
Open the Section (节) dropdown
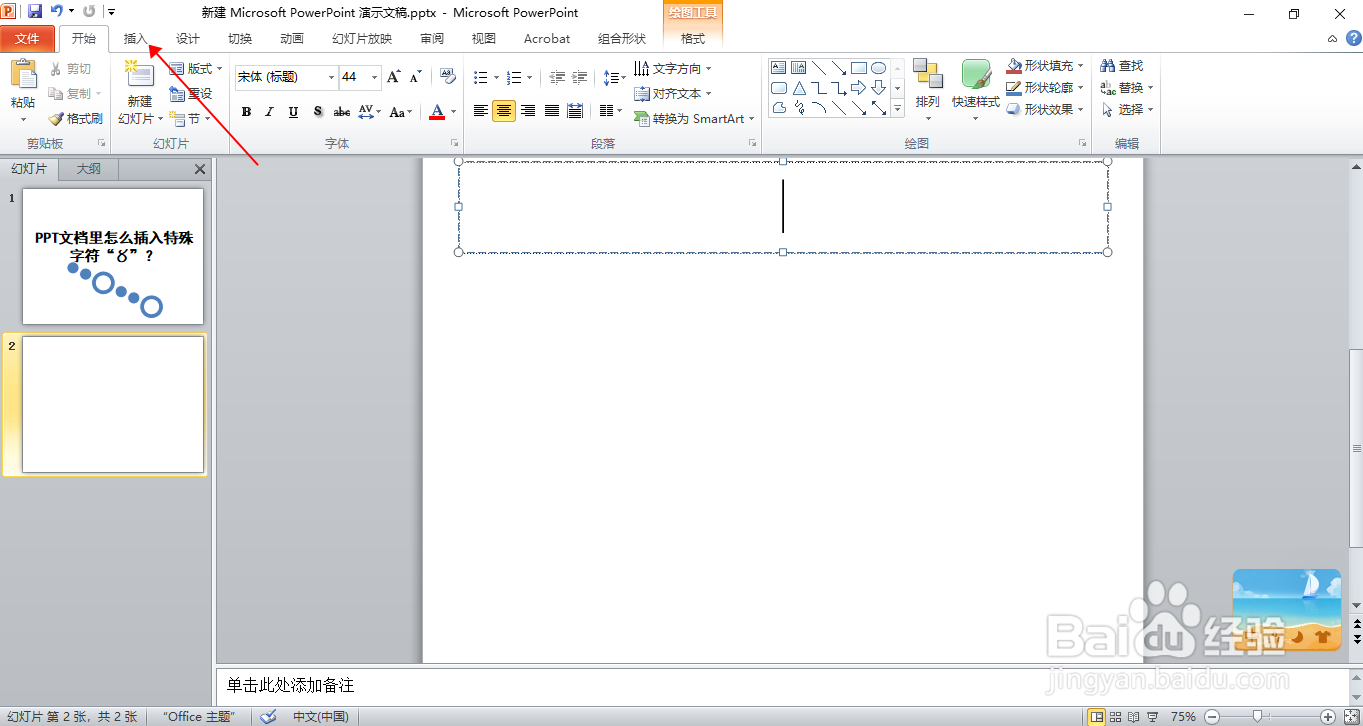pyautogui.click(x=191, y=119)
